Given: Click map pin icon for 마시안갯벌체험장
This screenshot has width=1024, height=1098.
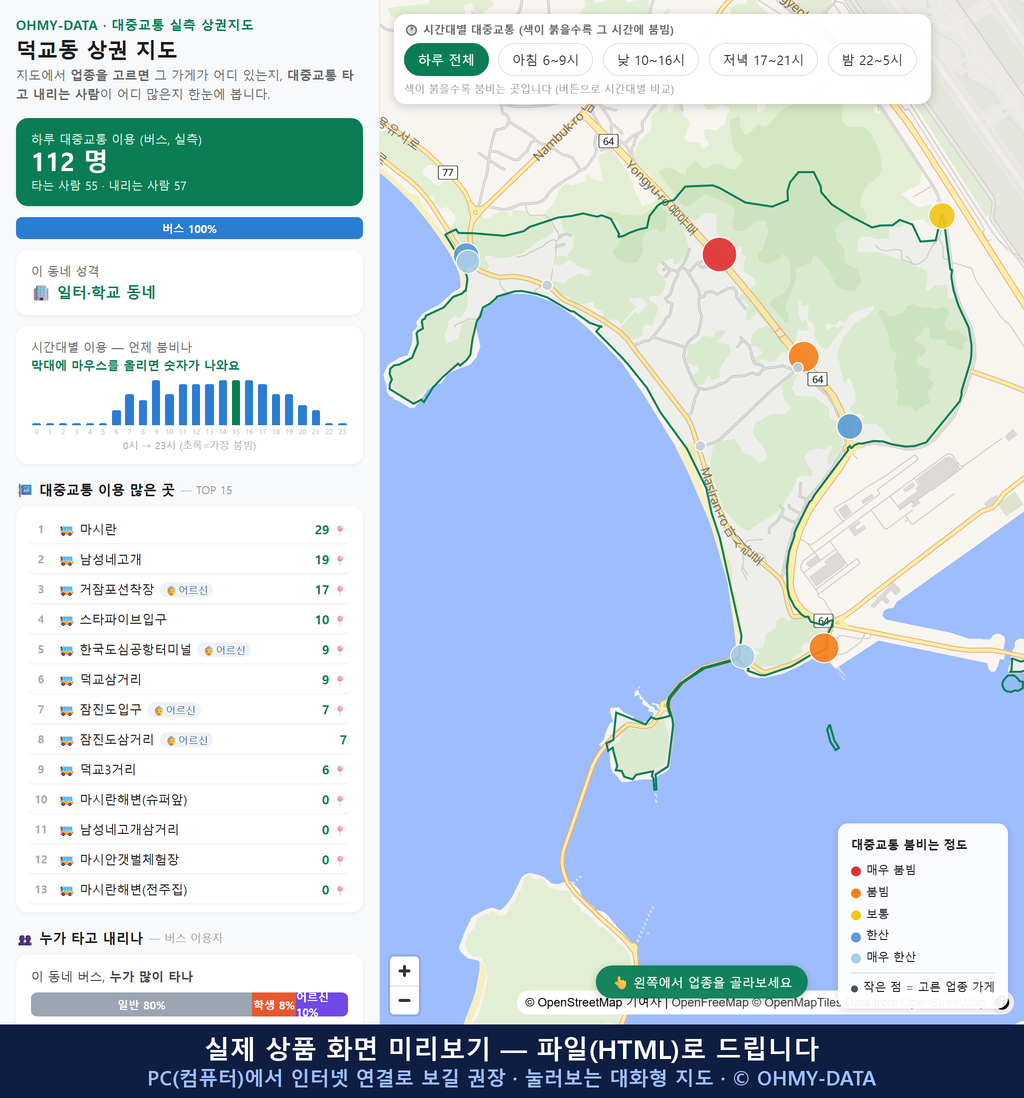Looking at the screenshot, I should click(x=340, y=860).
